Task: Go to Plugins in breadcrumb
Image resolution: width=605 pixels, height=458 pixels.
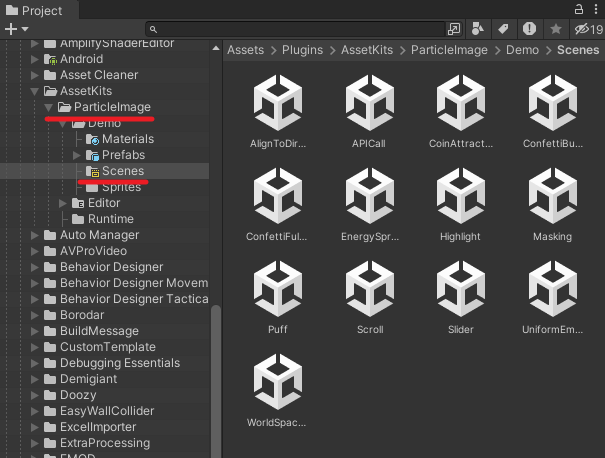Action: [x=302, y=50]
